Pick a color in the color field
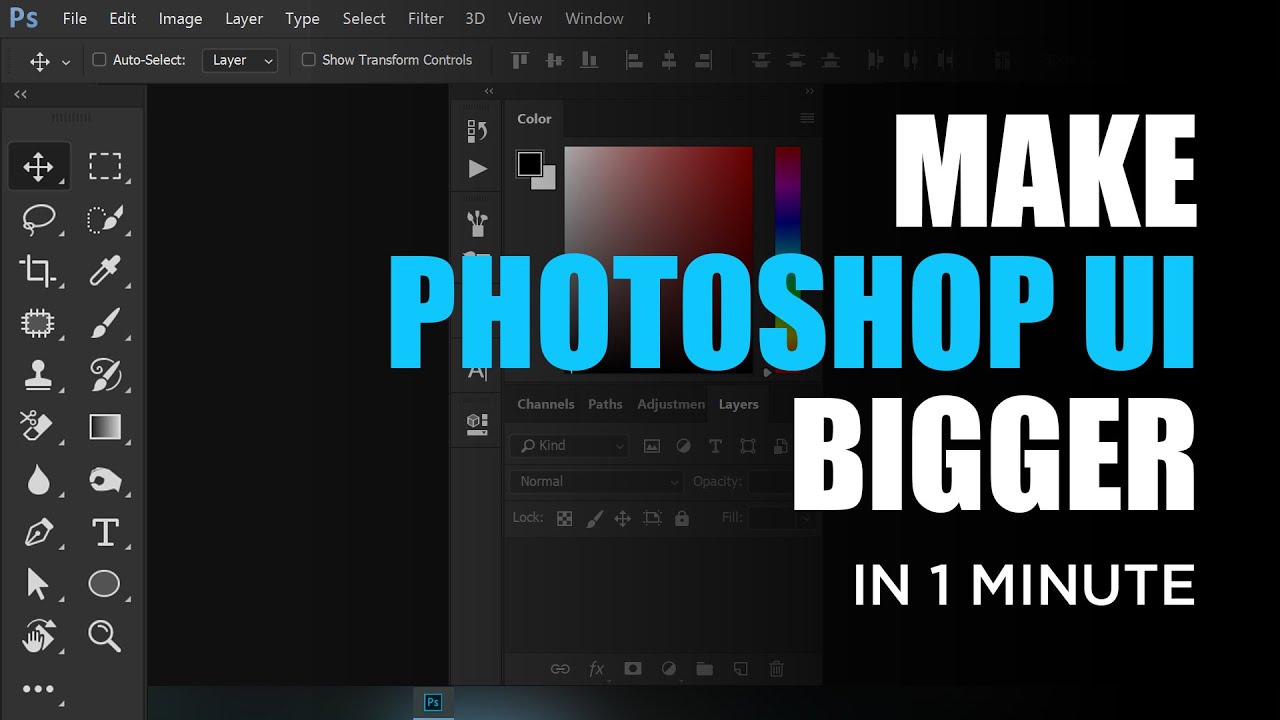Viewport: 1280px width, 720px height. (x=658, y=258)
